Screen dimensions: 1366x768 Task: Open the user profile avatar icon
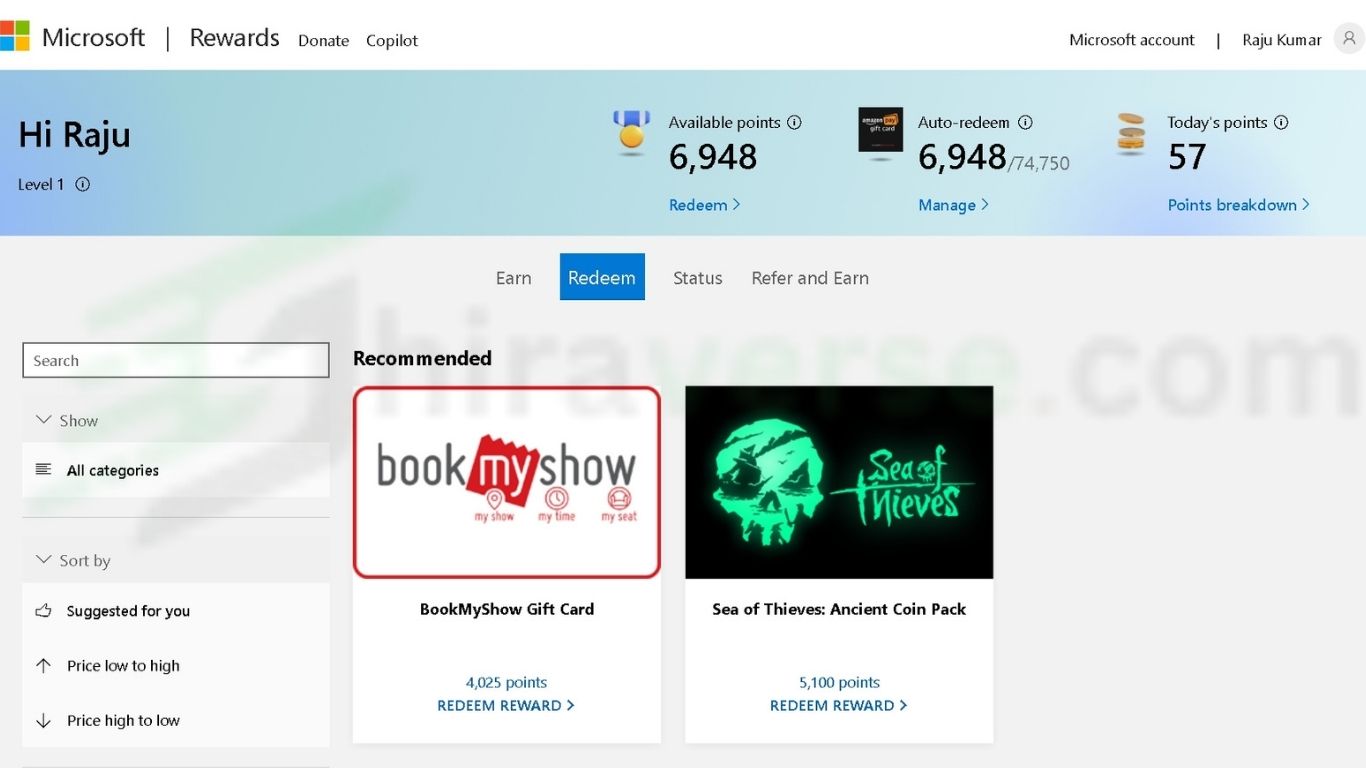coord(1349,39)
